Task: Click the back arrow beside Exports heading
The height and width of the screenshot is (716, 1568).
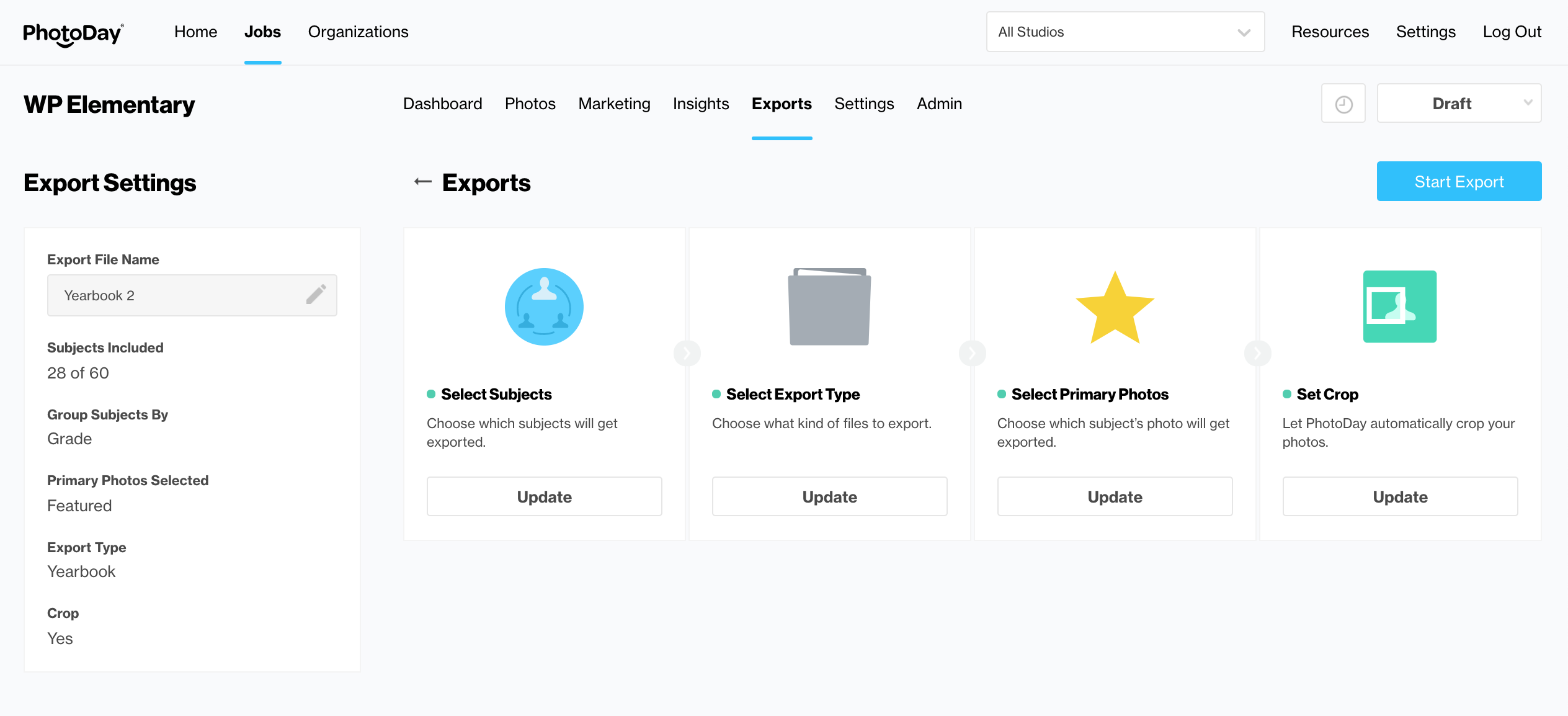Action: pos(422,181)
